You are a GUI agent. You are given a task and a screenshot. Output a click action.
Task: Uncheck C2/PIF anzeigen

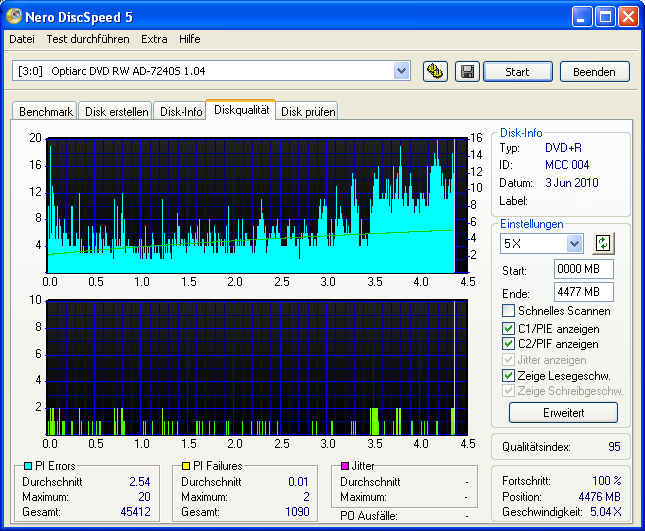tap(508, 343)
